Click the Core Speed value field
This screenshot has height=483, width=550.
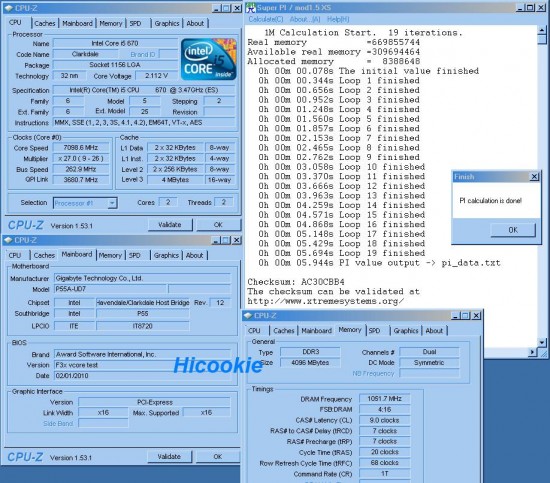(81, 148)
